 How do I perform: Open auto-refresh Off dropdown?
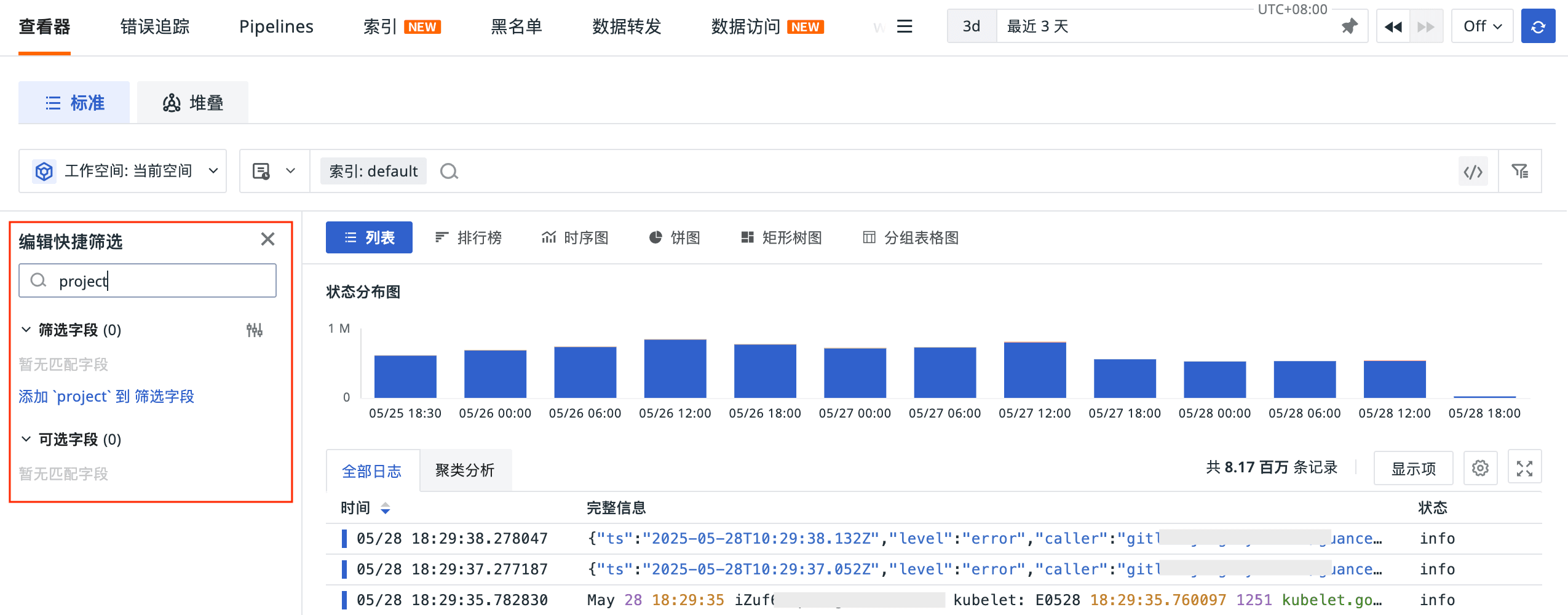point(1482,26)
